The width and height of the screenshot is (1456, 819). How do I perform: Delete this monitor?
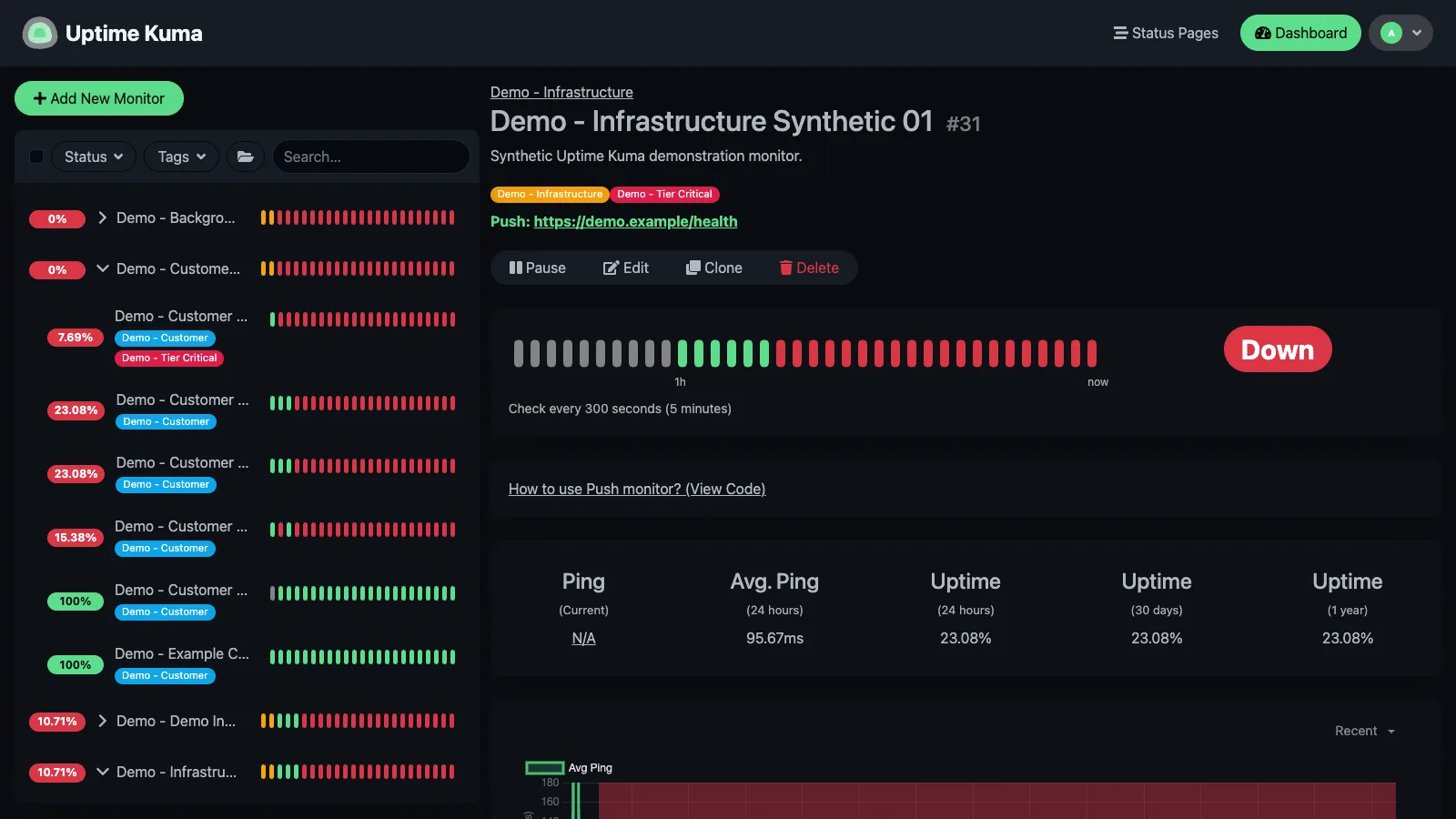(x=809, y=268)
